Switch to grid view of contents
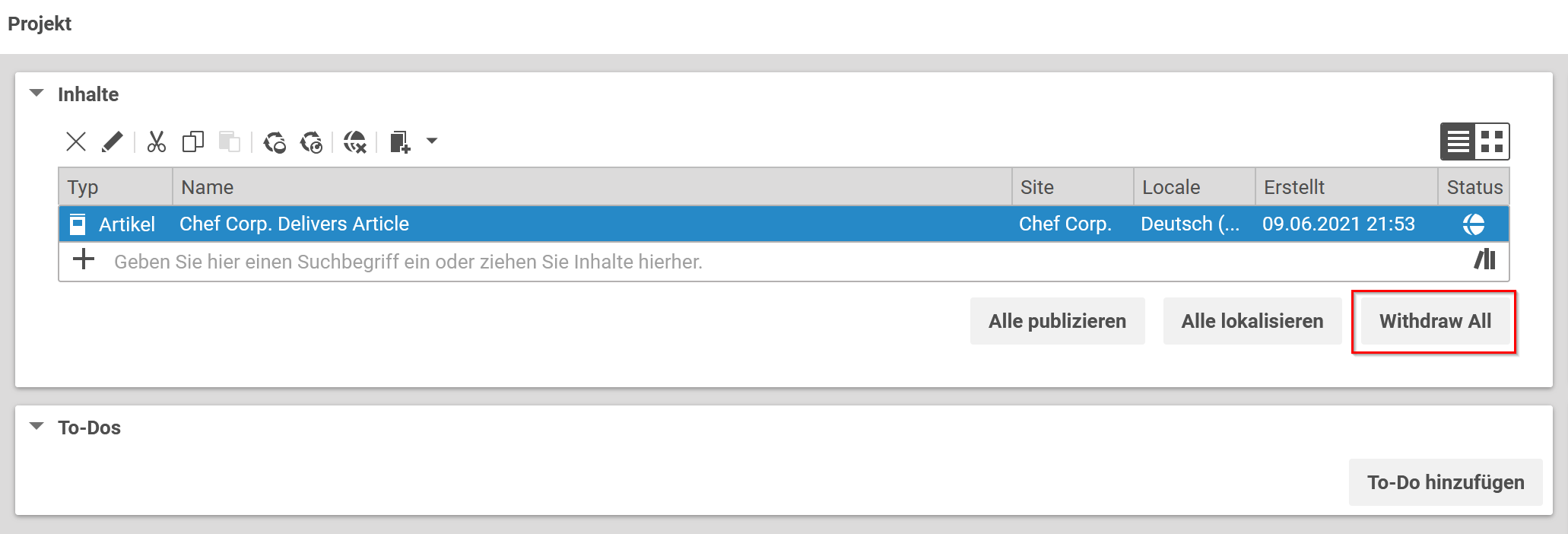The width and height of the screenshot is (1568, 534). coord(1491,141)
